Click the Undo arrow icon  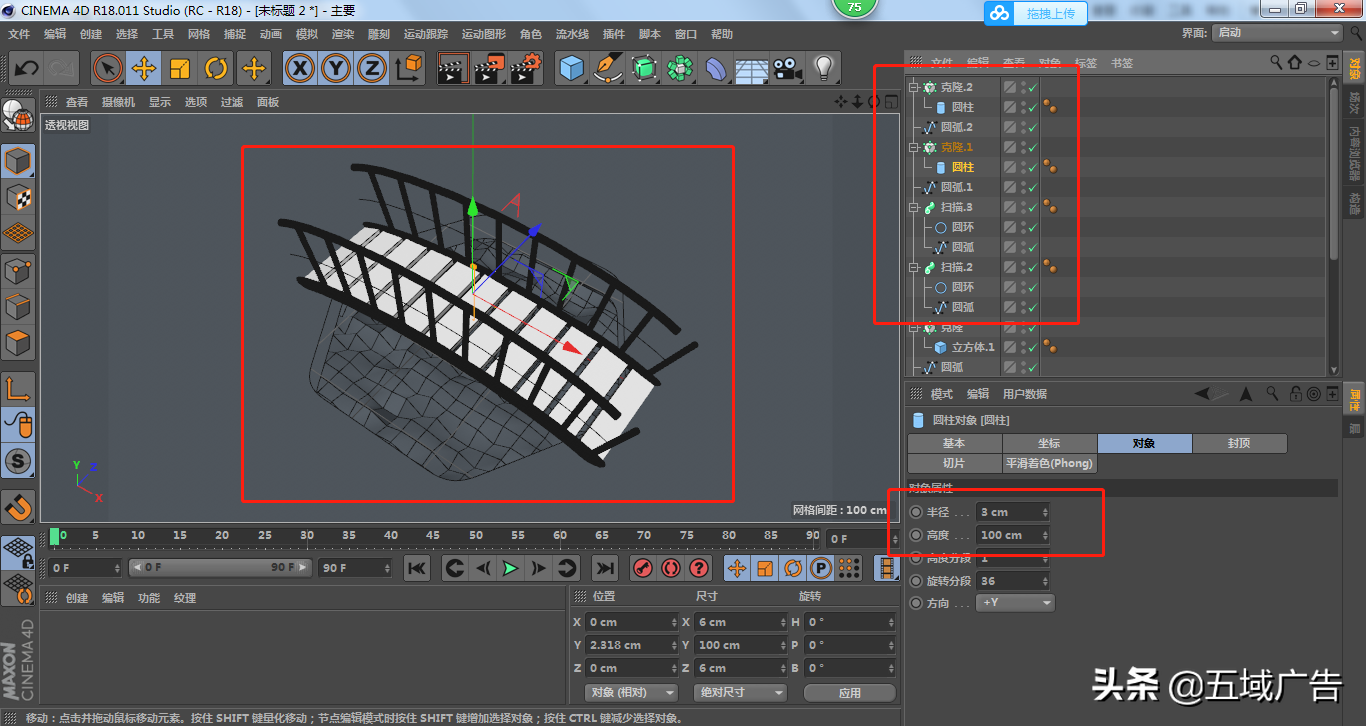point(27,69)
